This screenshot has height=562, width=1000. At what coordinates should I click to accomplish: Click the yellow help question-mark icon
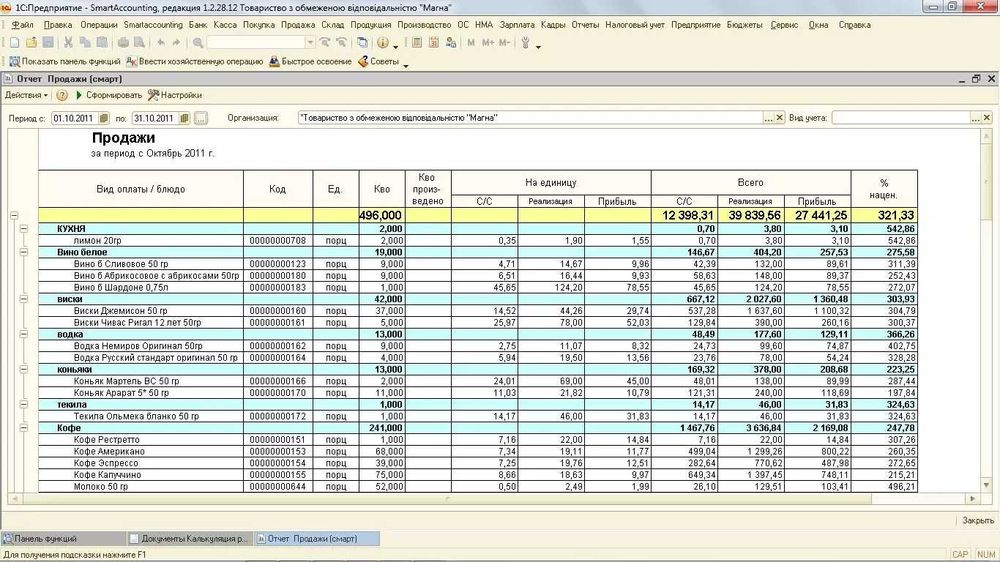click(x=62, y=95)
